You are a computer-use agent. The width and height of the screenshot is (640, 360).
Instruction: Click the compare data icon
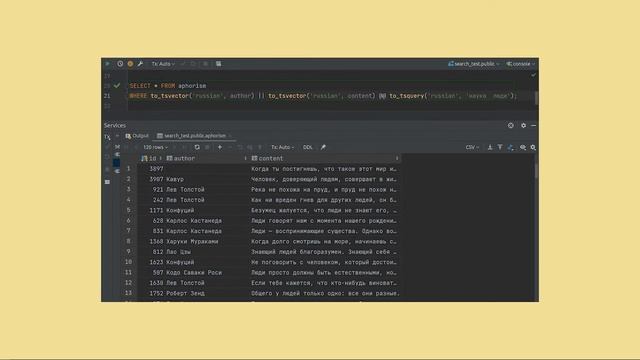[511, 147]
